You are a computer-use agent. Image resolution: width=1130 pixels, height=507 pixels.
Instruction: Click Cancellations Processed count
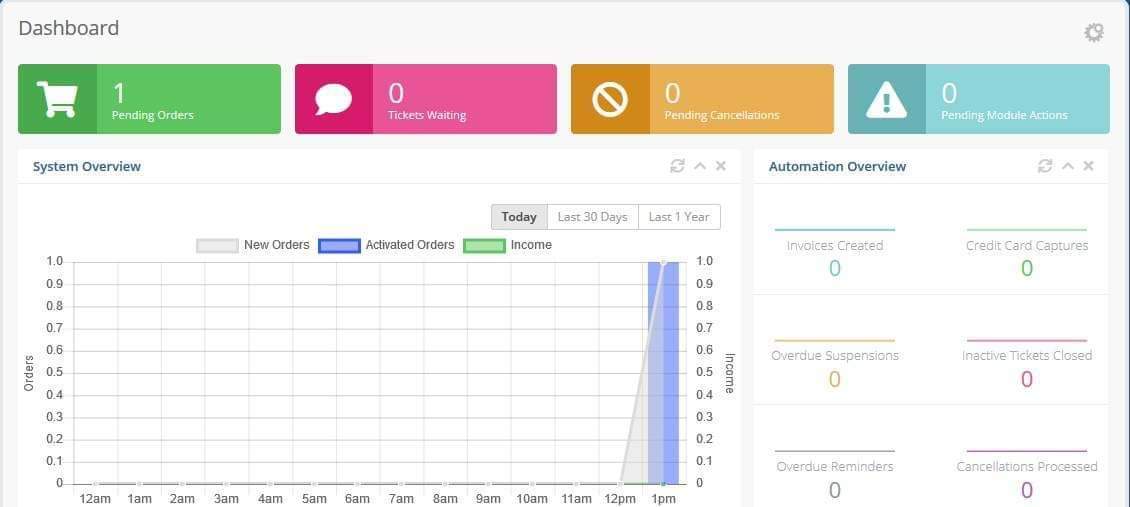click(x=1027, y=490)
